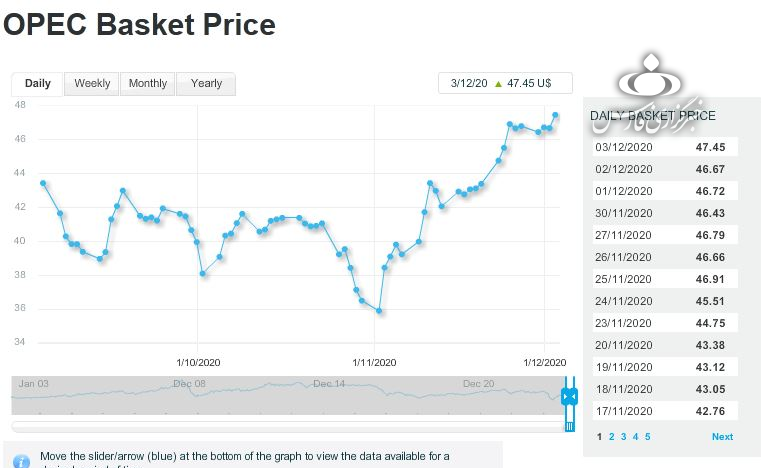Click Jan 03 on the overview timeline
This screenshot has width=761, height=468.
pyautogui.click(x=33, y=384)
